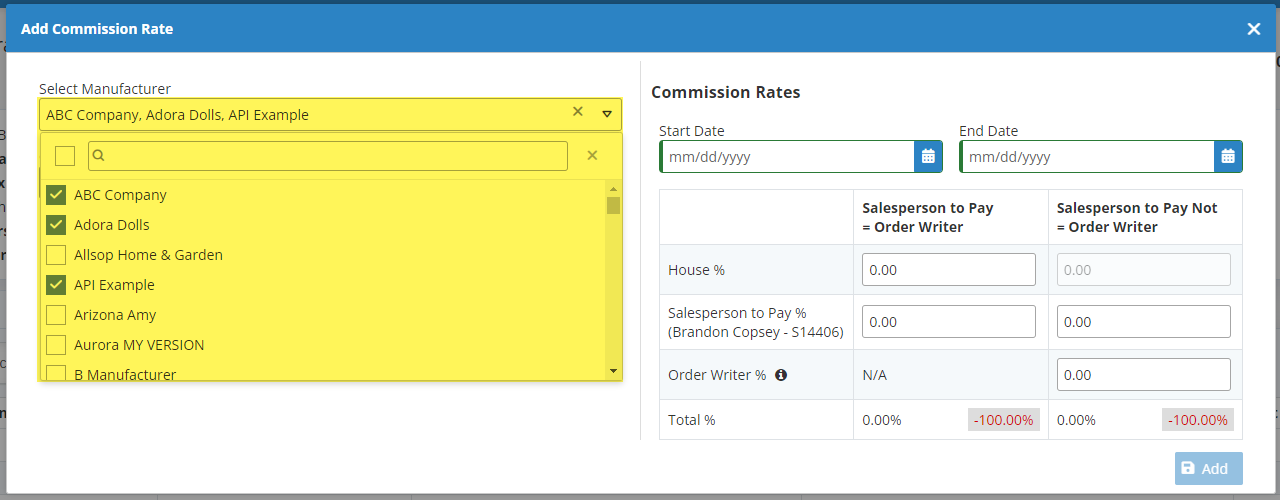This screenshot has height=500, width=1280.
Task: Uncheck the Adora Dolls checkbox
Action: coord(56,225)
